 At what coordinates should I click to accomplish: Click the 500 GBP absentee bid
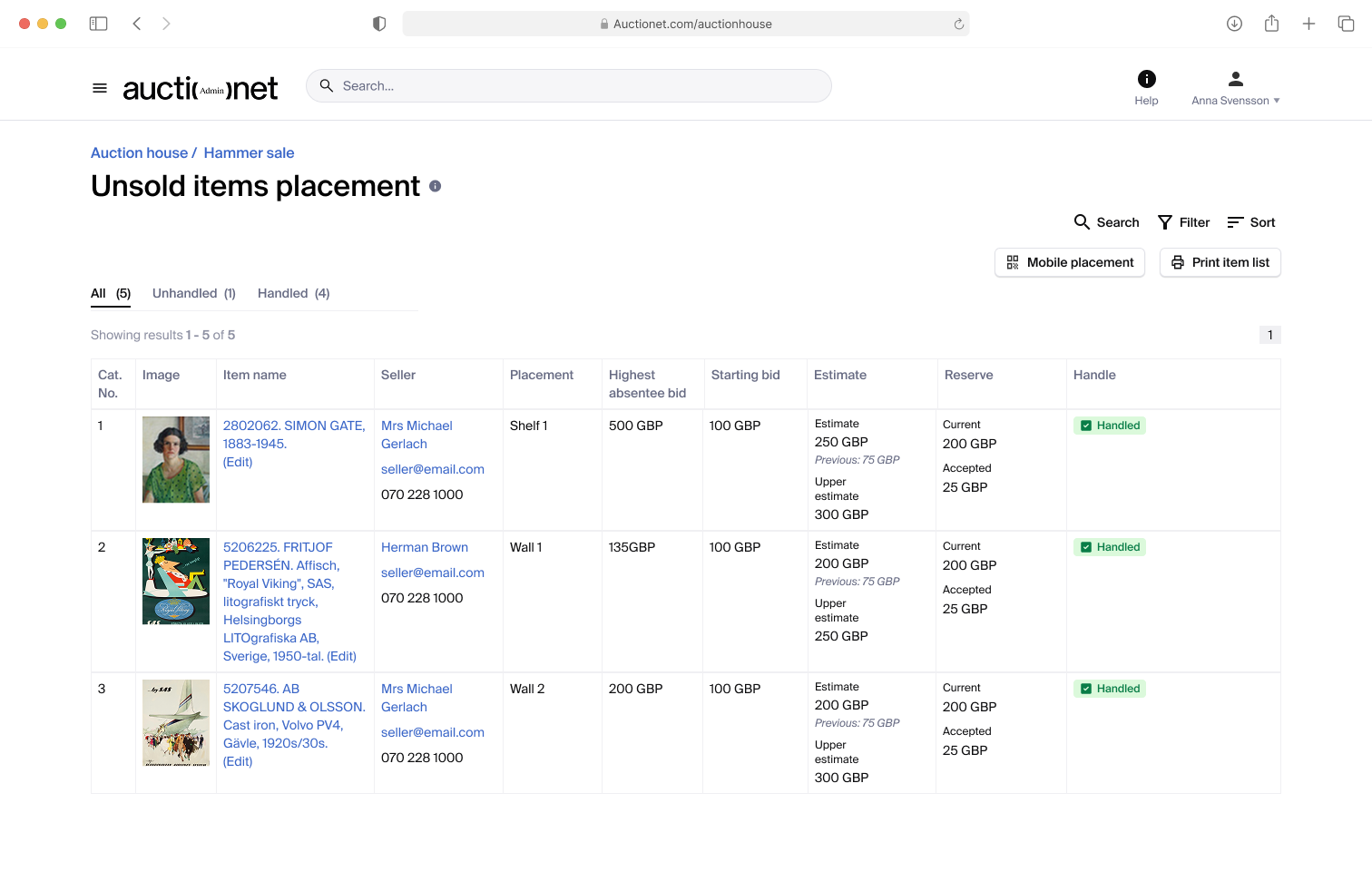pos(636,426)
